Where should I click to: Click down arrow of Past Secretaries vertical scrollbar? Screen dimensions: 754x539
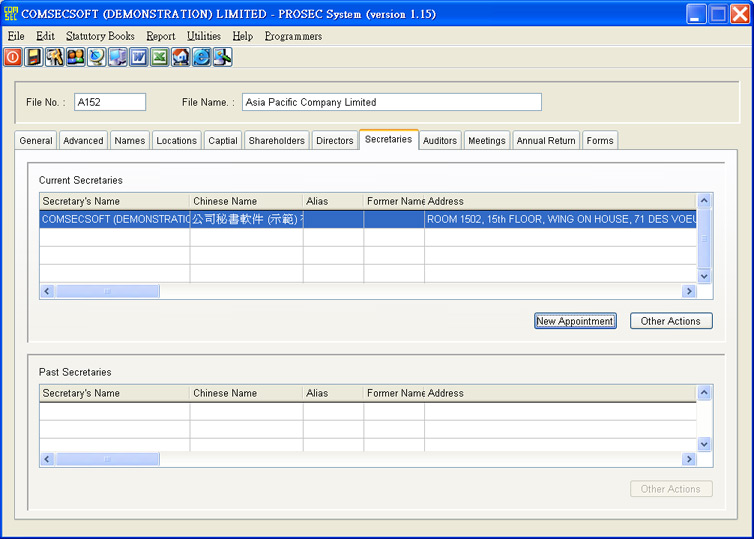[x=704, y=444]
